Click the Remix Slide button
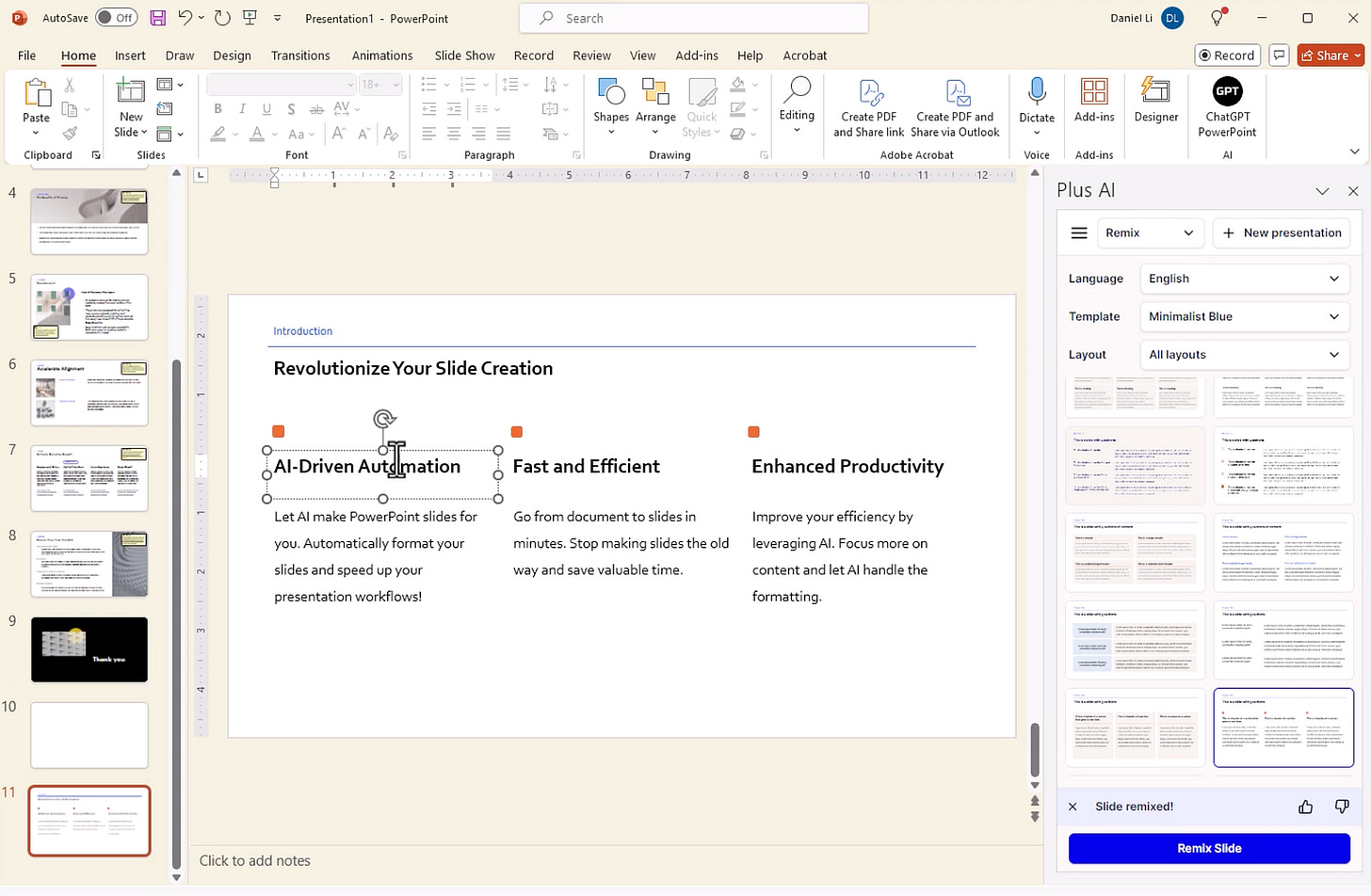 pos(1209,848)
